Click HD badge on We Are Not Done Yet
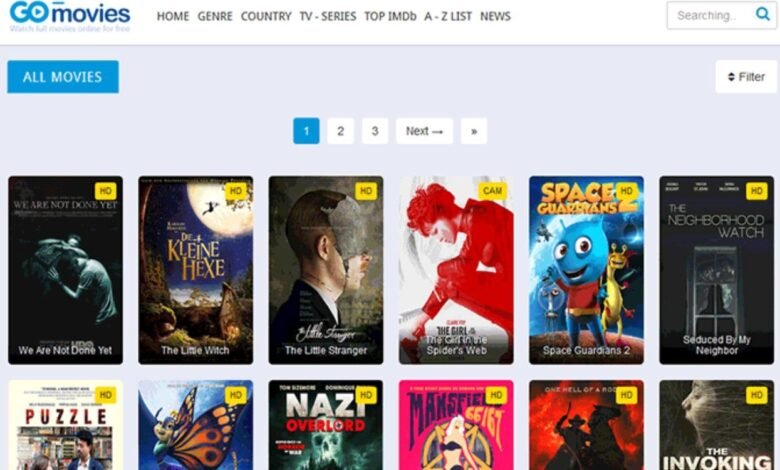780x470 pixels. [x=105, y=191]
